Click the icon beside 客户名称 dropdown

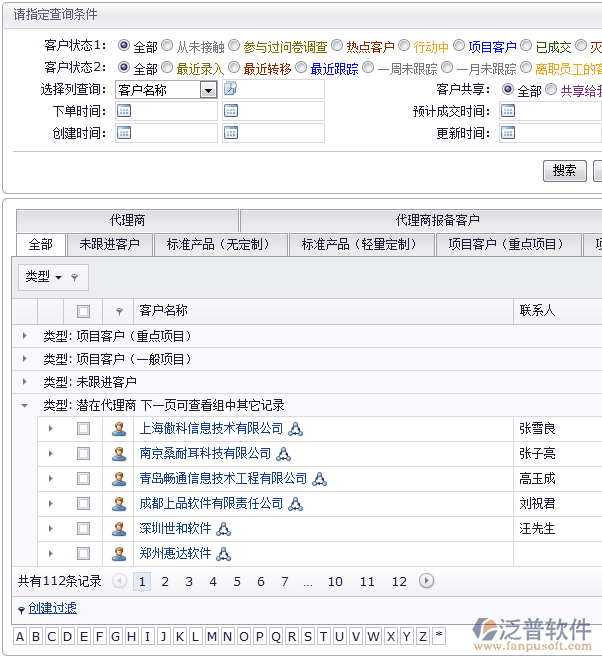pyautogui.click(x=230, y=89)
